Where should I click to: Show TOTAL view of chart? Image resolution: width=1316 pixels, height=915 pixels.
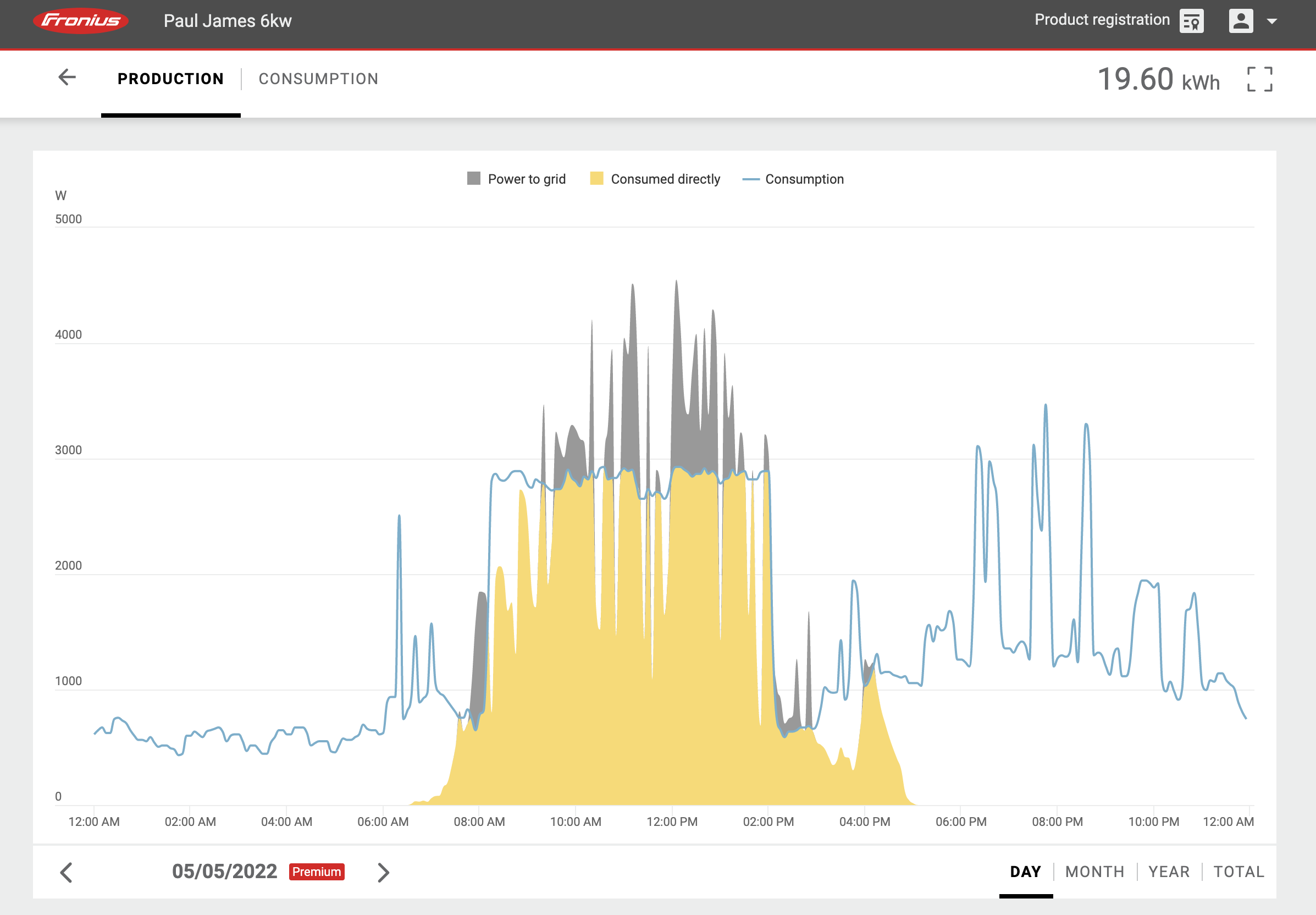click(x=1238, y=872)
